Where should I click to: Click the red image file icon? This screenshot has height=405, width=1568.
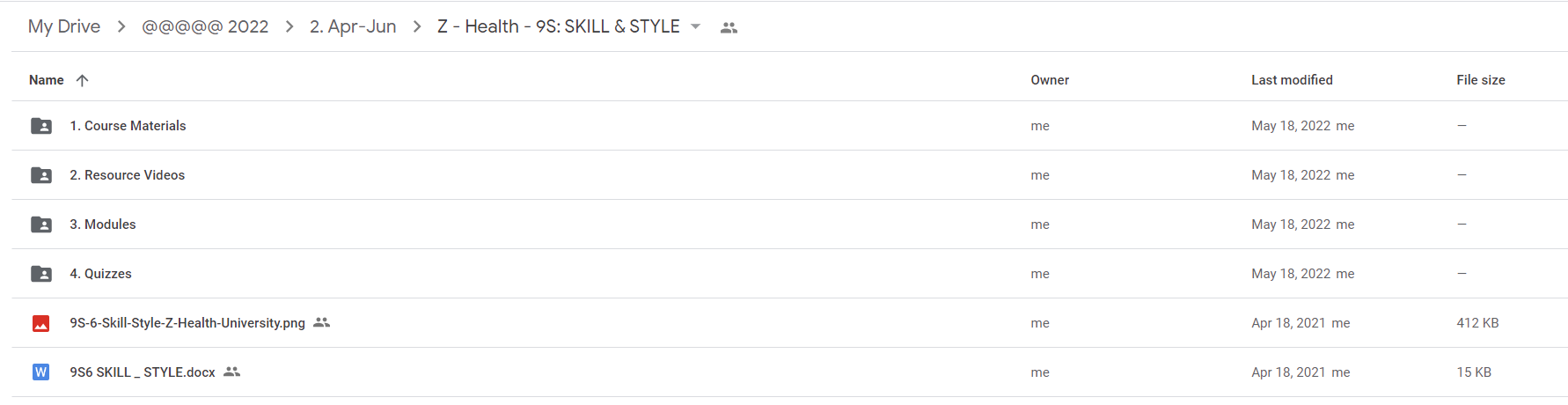coord(40,323)
